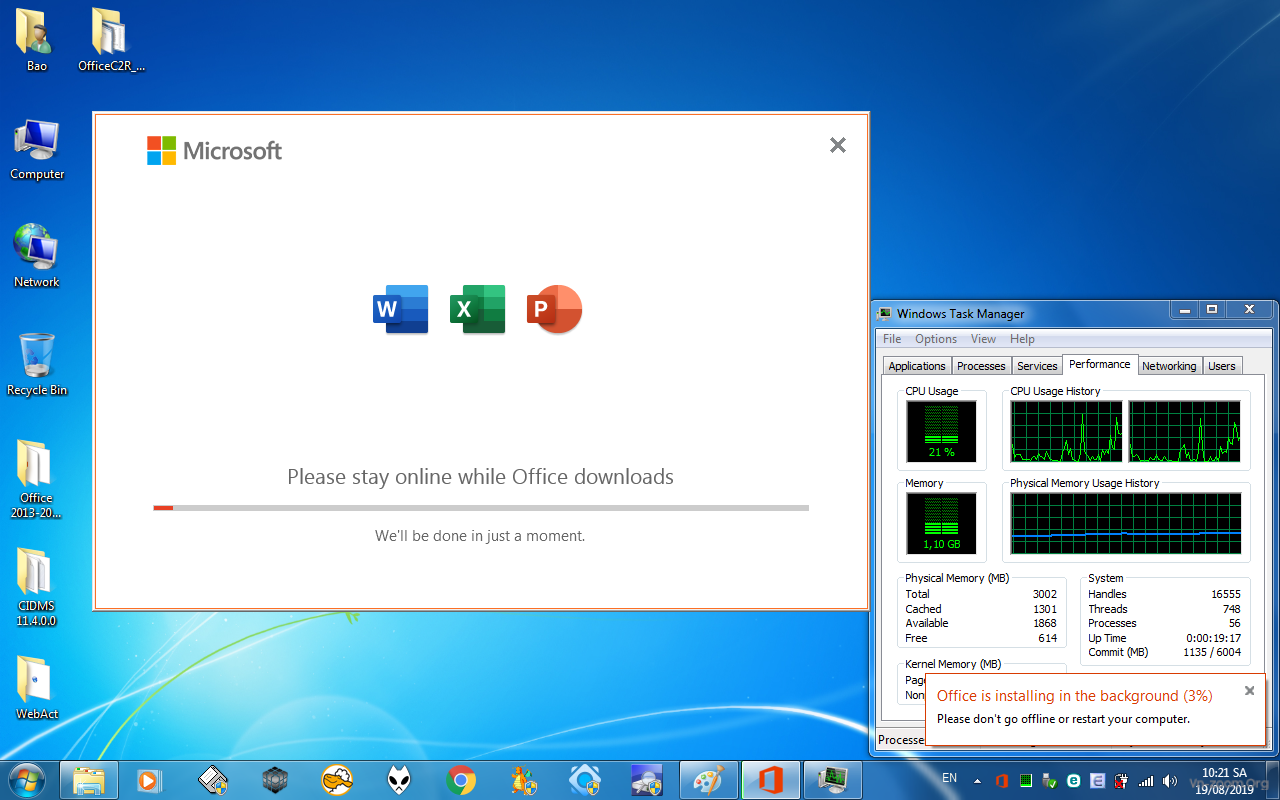The height and width of the screenshot is (800, 1280).
Task: Switch to the Applications tab
Action: (x=917, y=366)
